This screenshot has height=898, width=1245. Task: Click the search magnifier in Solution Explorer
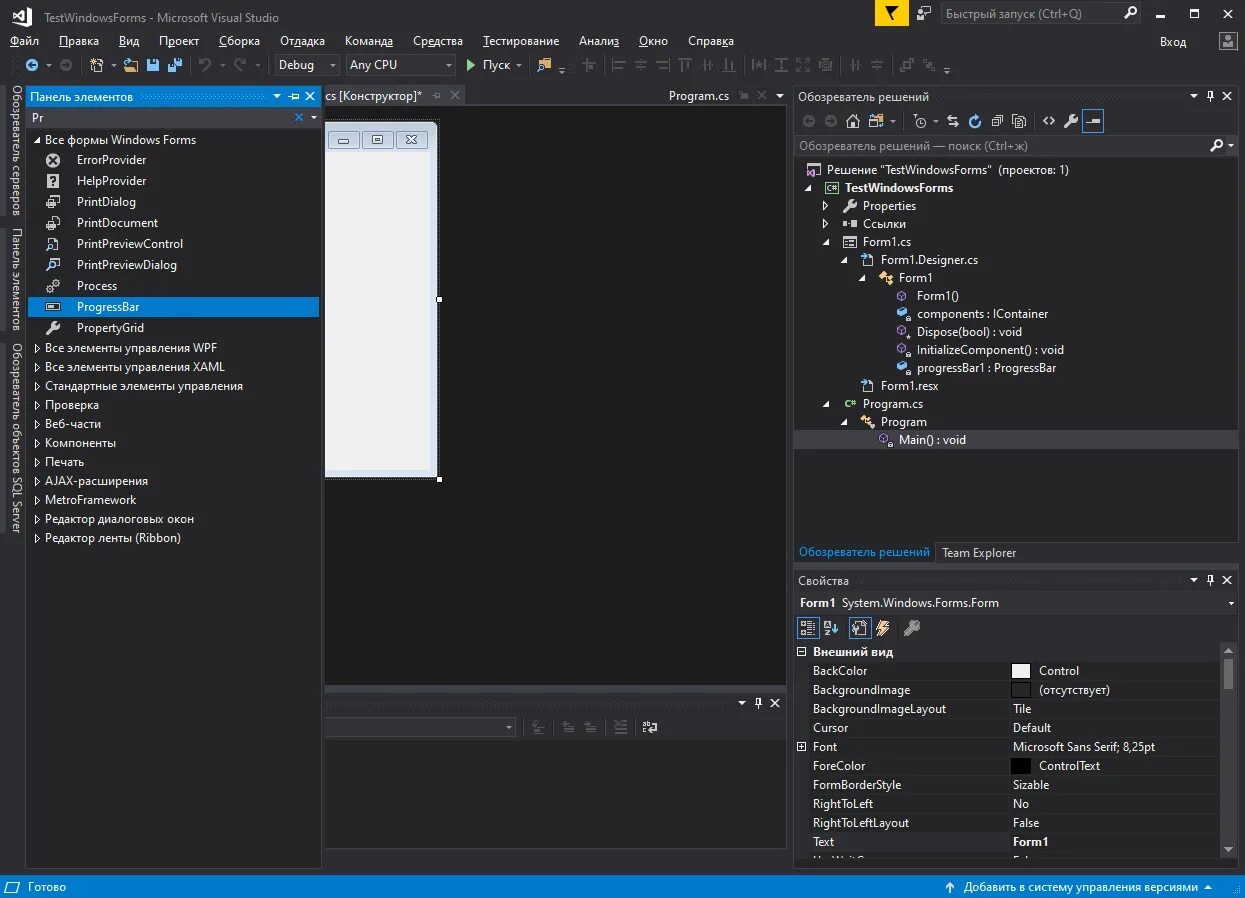pyautogui.click(x=1216, y=146)
